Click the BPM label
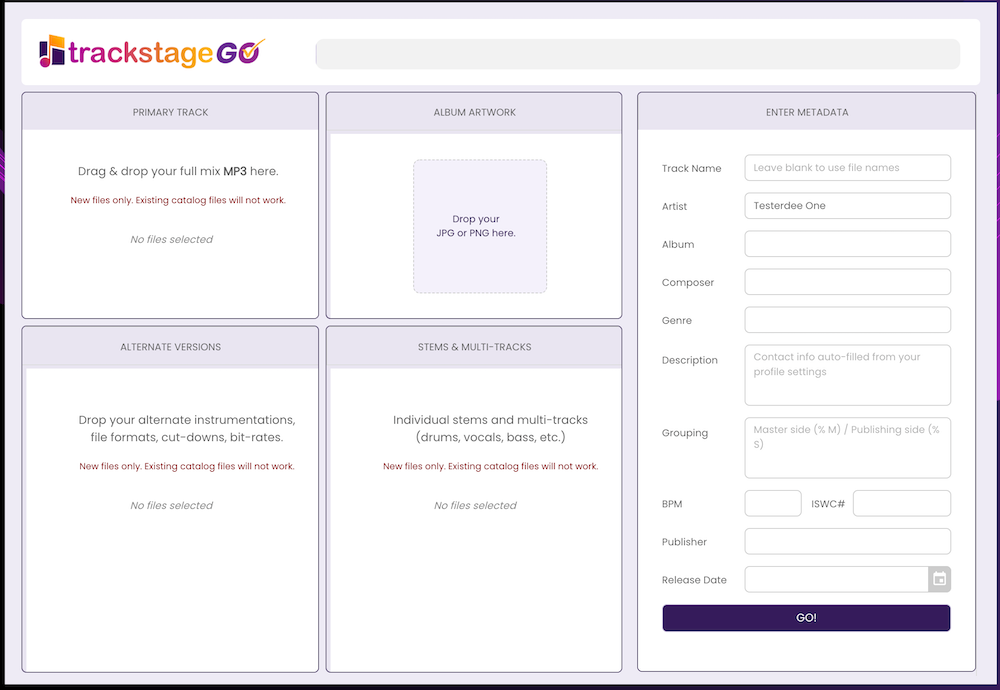The width and height of the screenshot is (1000, 690). pos(672,504)
